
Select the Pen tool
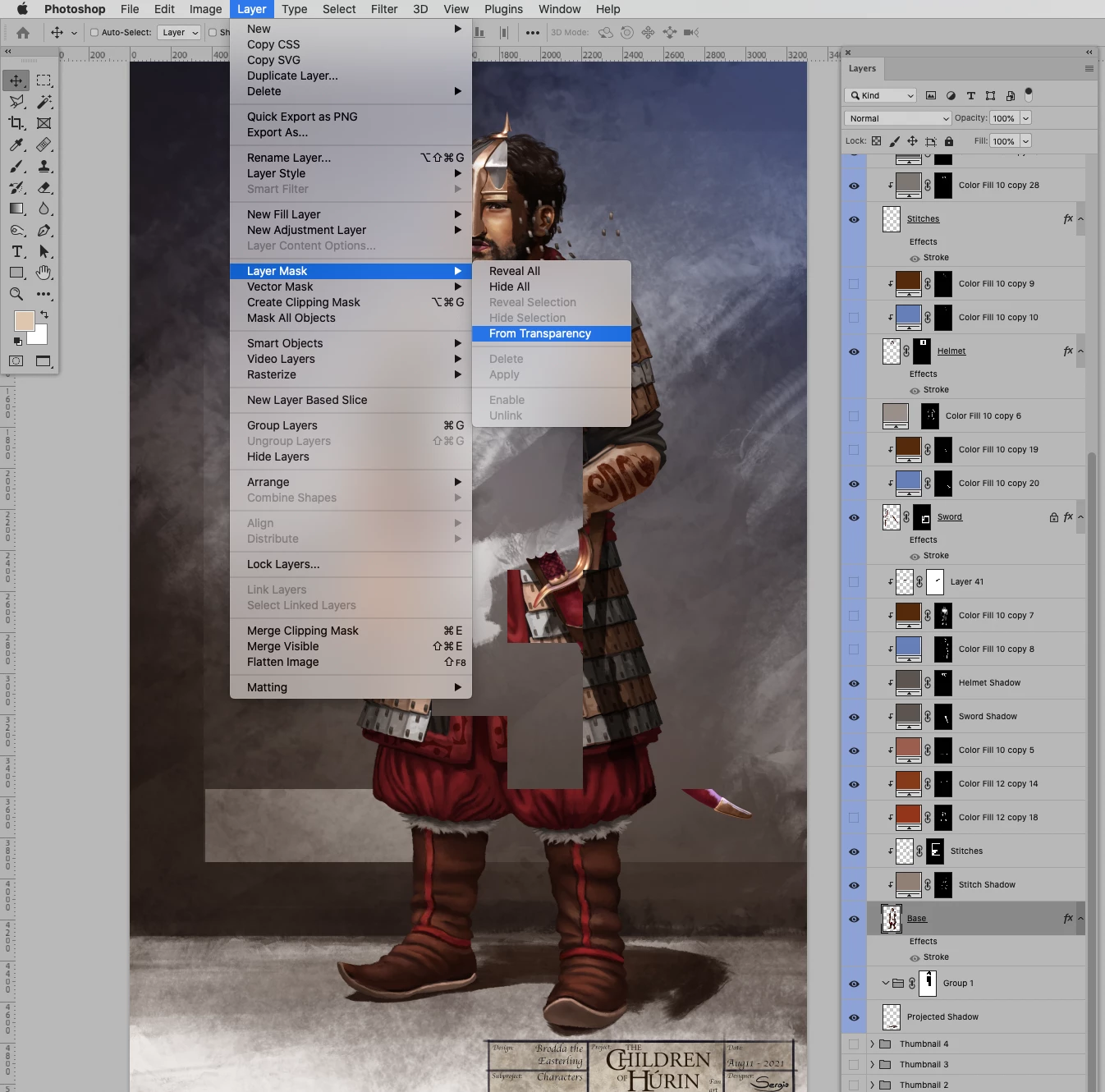(x=44, y=230)
